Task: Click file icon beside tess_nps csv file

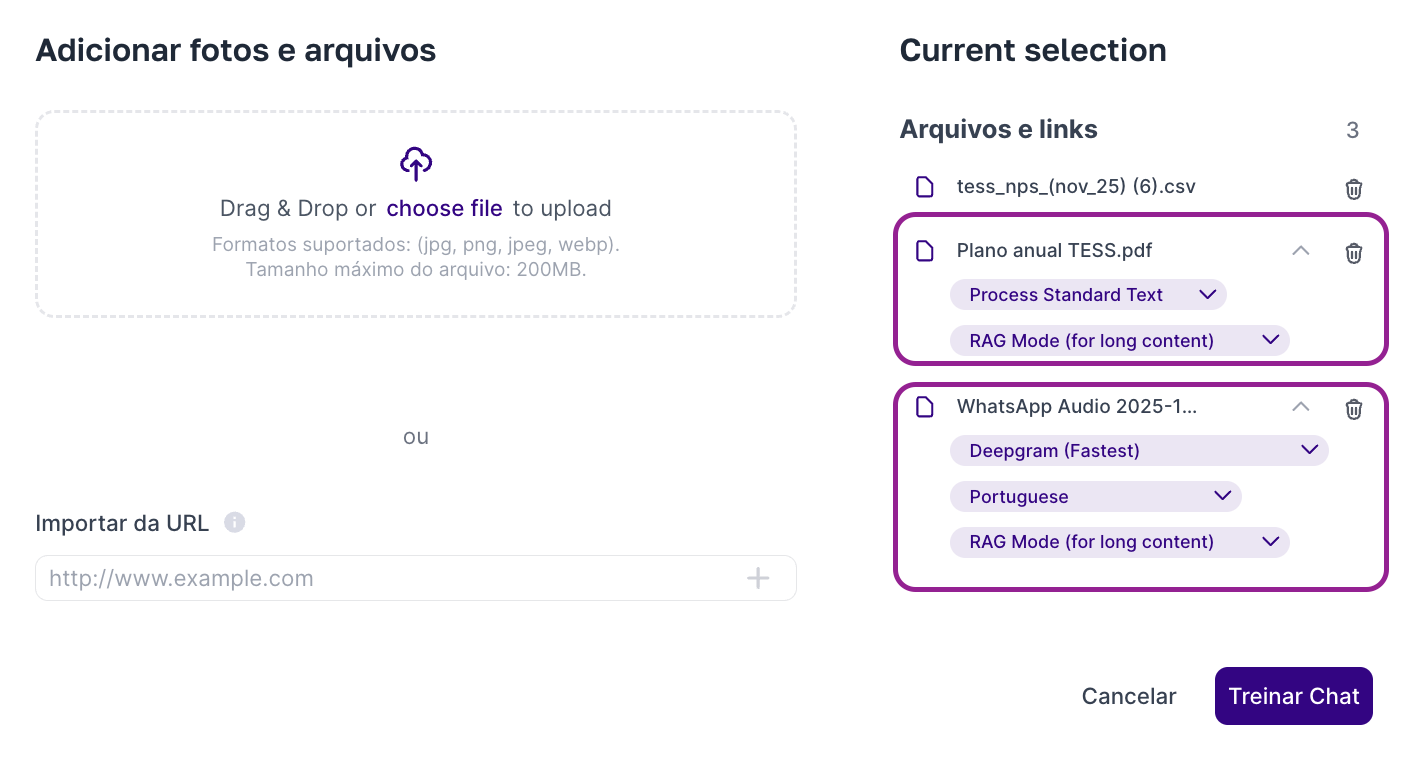Action: tap(925, 187)
